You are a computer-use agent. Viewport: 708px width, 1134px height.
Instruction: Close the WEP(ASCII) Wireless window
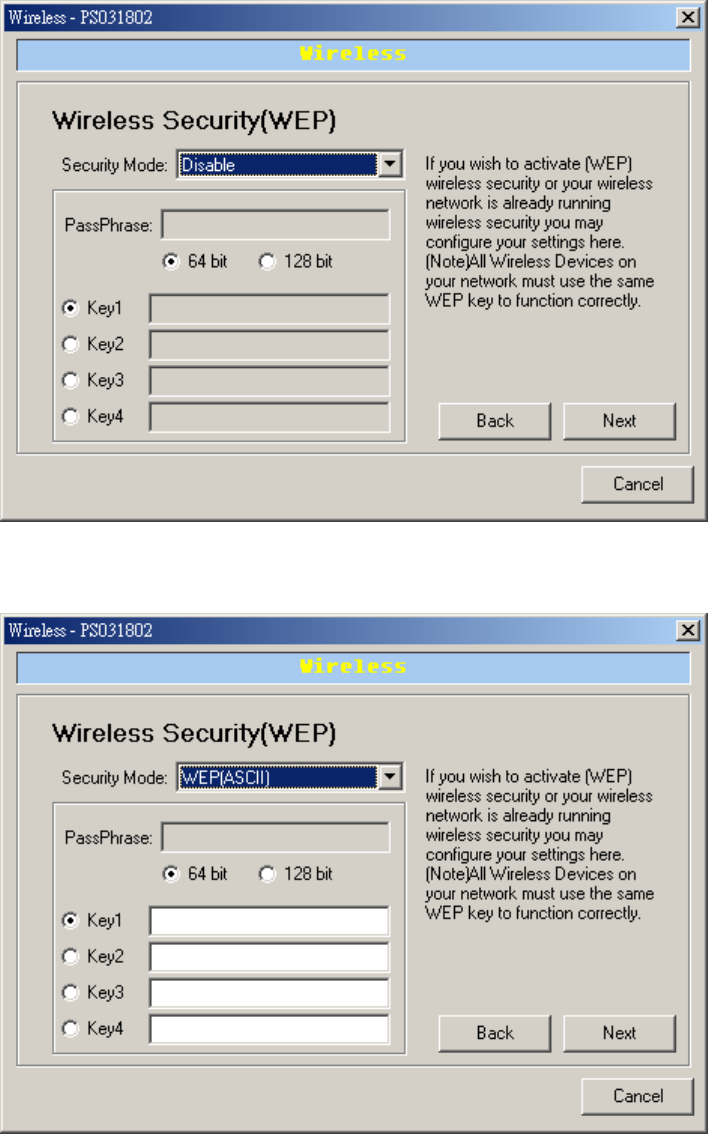coord(688,630)
